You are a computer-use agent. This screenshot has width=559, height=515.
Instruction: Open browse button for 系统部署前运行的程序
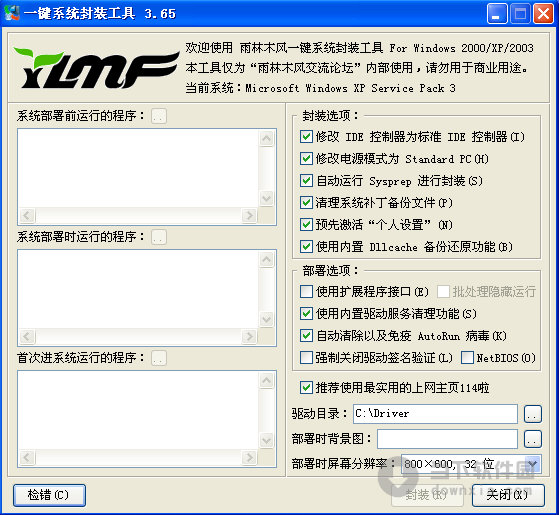click(x=159, y=116)
